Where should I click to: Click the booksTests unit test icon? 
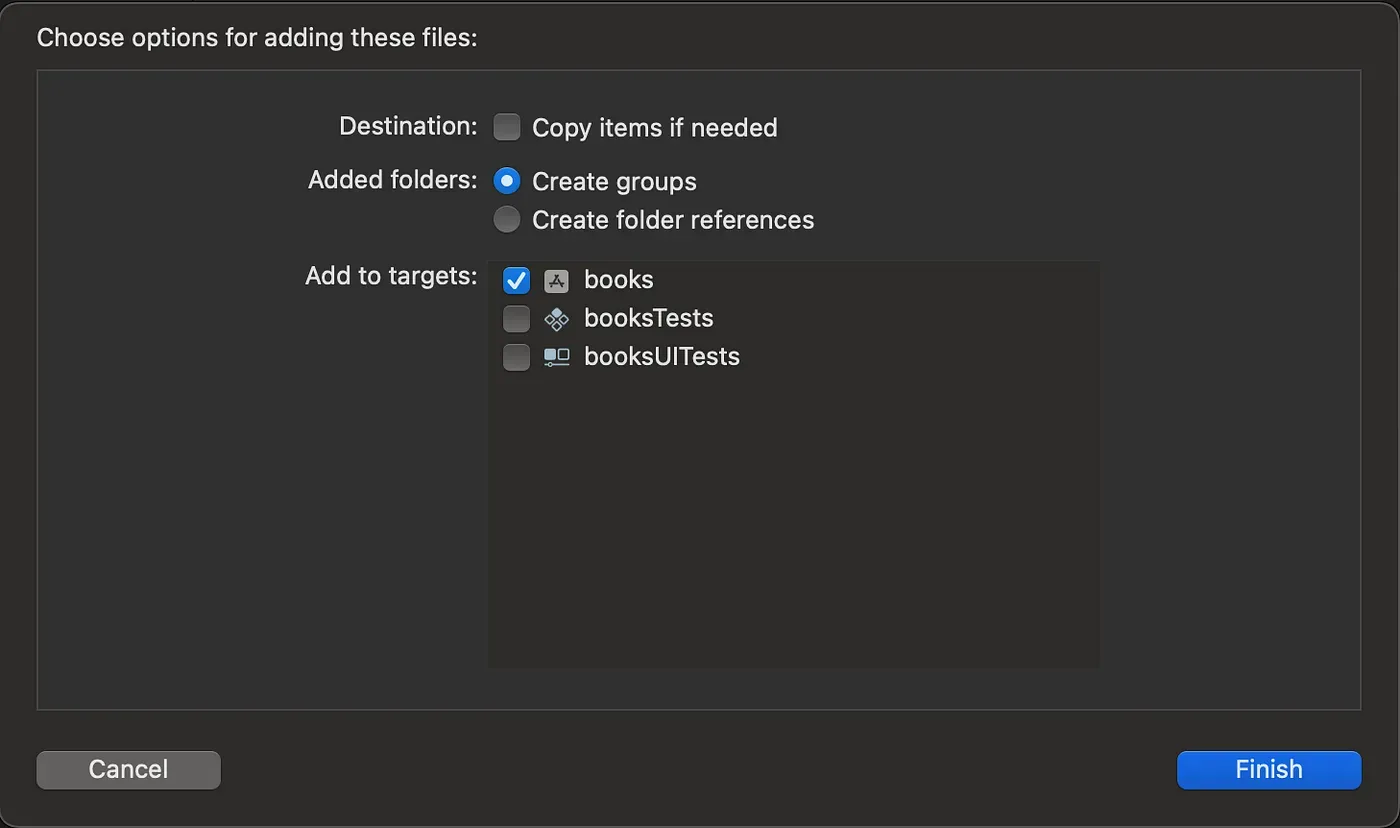pos(556,319)
